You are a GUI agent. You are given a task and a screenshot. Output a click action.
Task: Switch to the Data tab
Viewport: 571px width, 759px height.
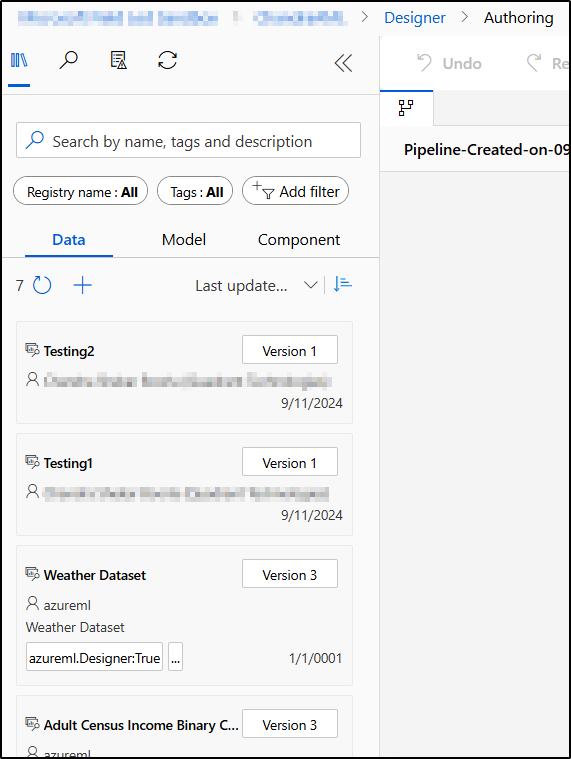point(69,240)
